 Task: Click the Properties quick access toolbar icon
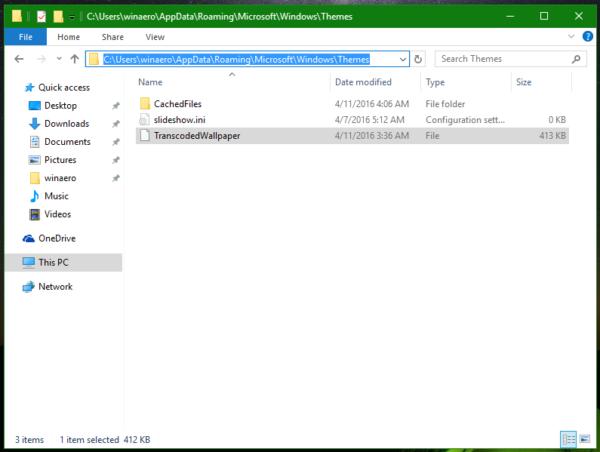(x=41, y=16)
